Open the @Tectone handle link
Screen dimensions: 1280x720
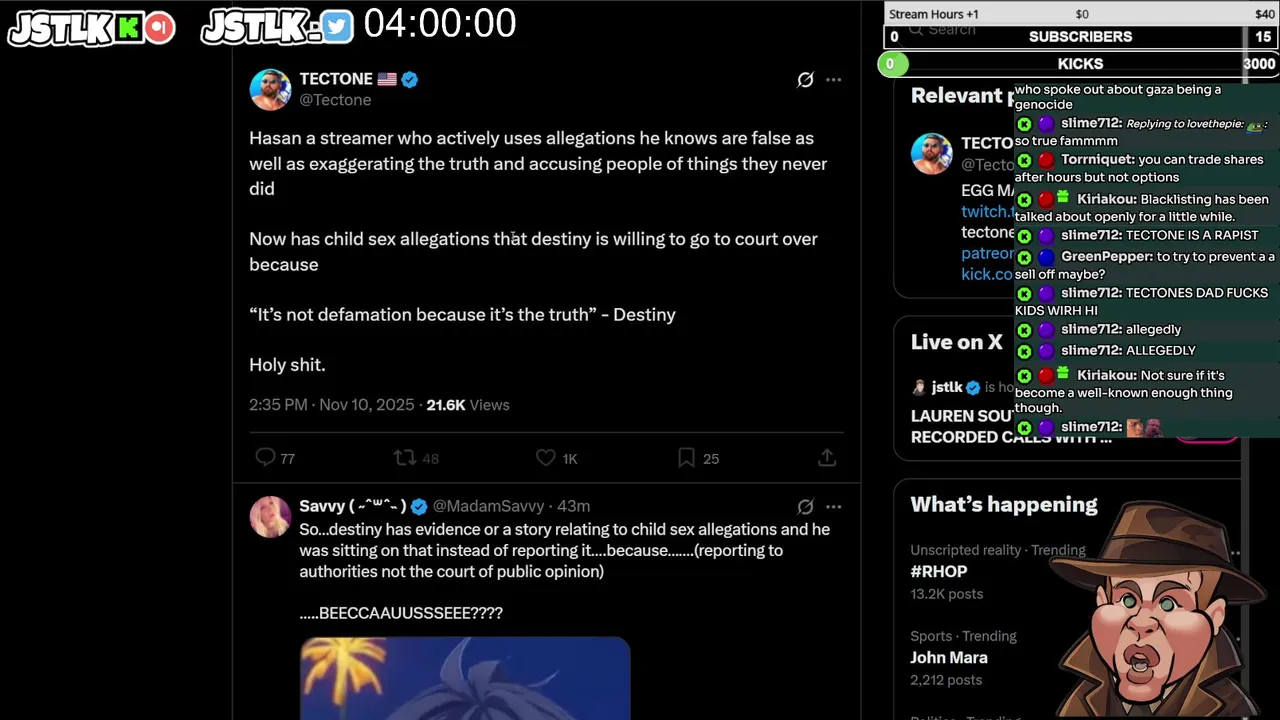tap(335, 100)
